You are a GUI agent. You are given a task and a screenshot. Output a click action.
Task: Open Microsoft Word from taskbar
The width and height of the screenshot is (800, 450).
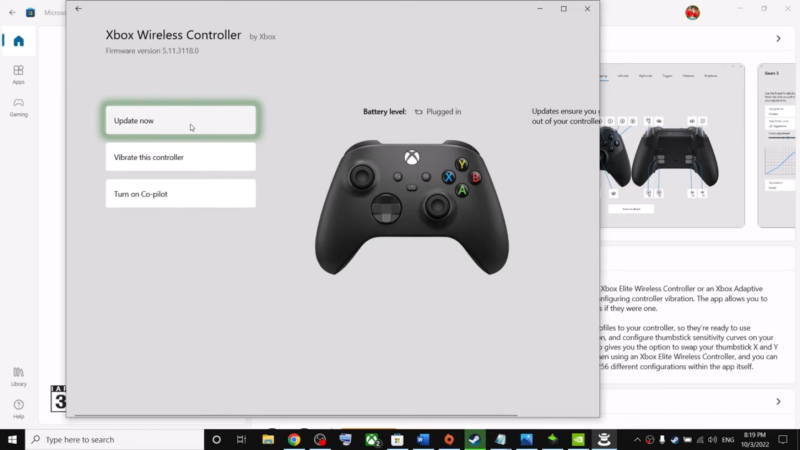[x=423, y=439]
